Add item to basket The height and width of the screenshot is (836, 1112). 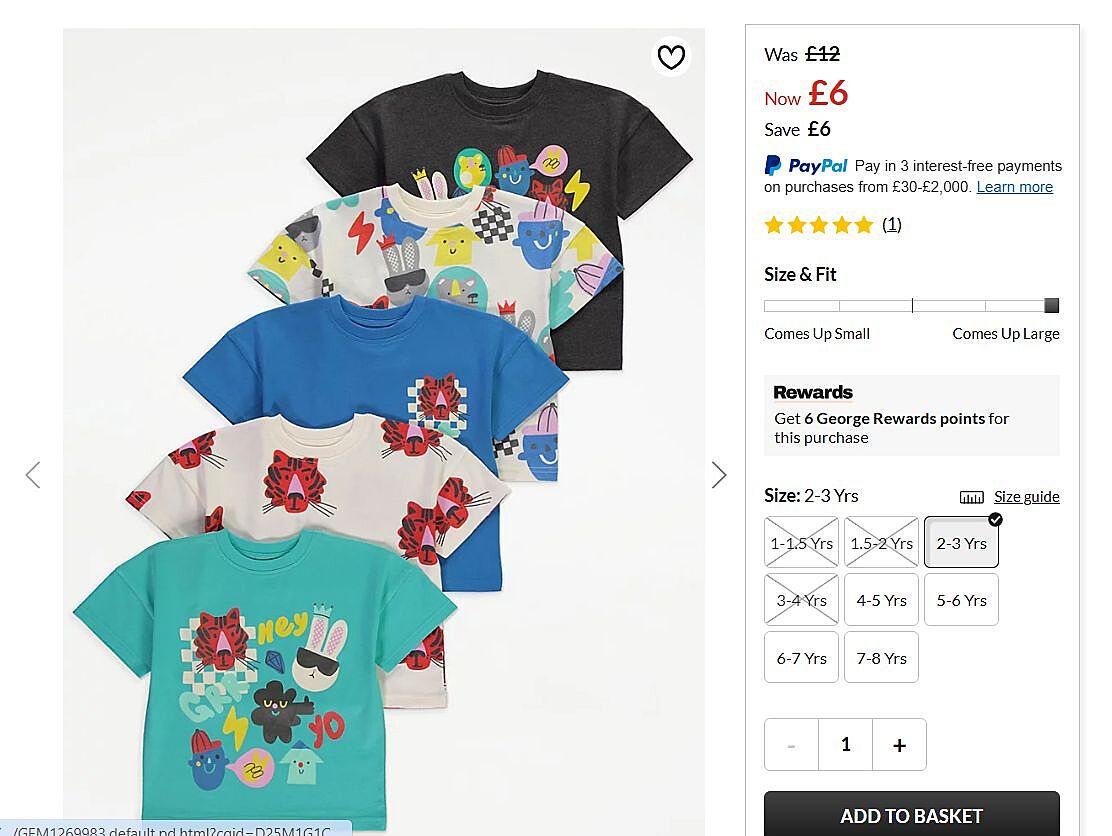911,815
